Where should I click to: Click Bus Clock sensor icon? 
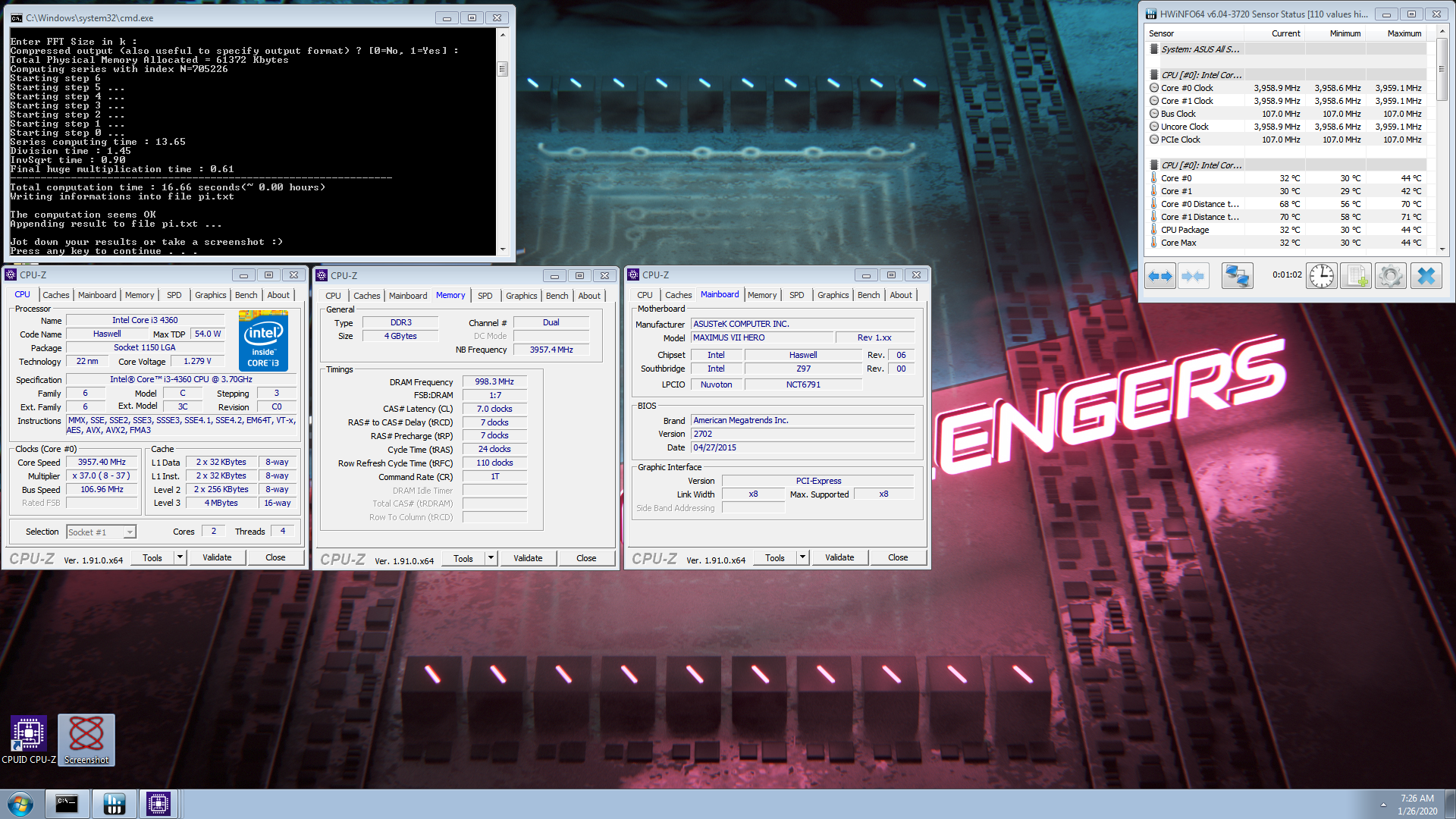1154,114
